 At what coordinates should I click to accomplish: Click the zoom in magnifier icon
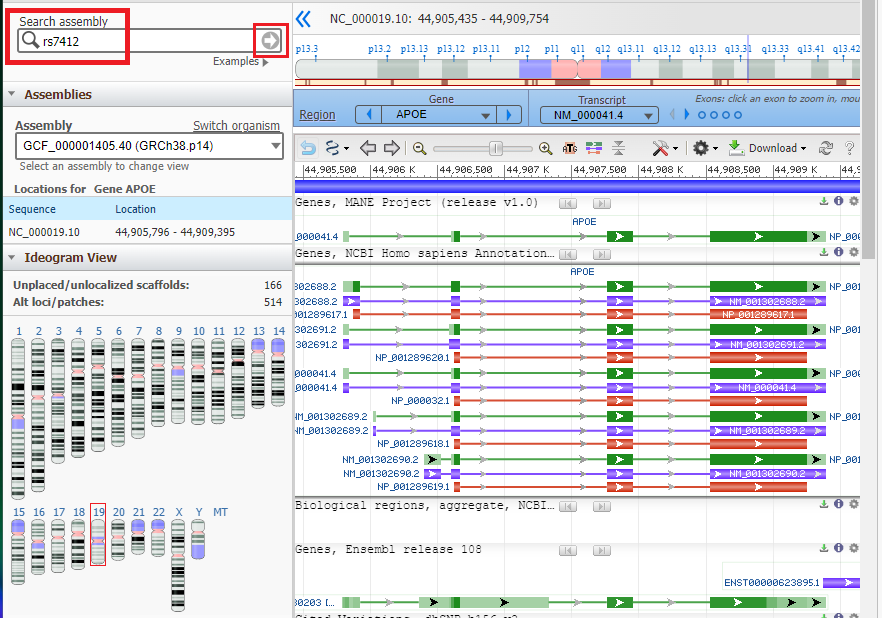[x=545, y=148]
